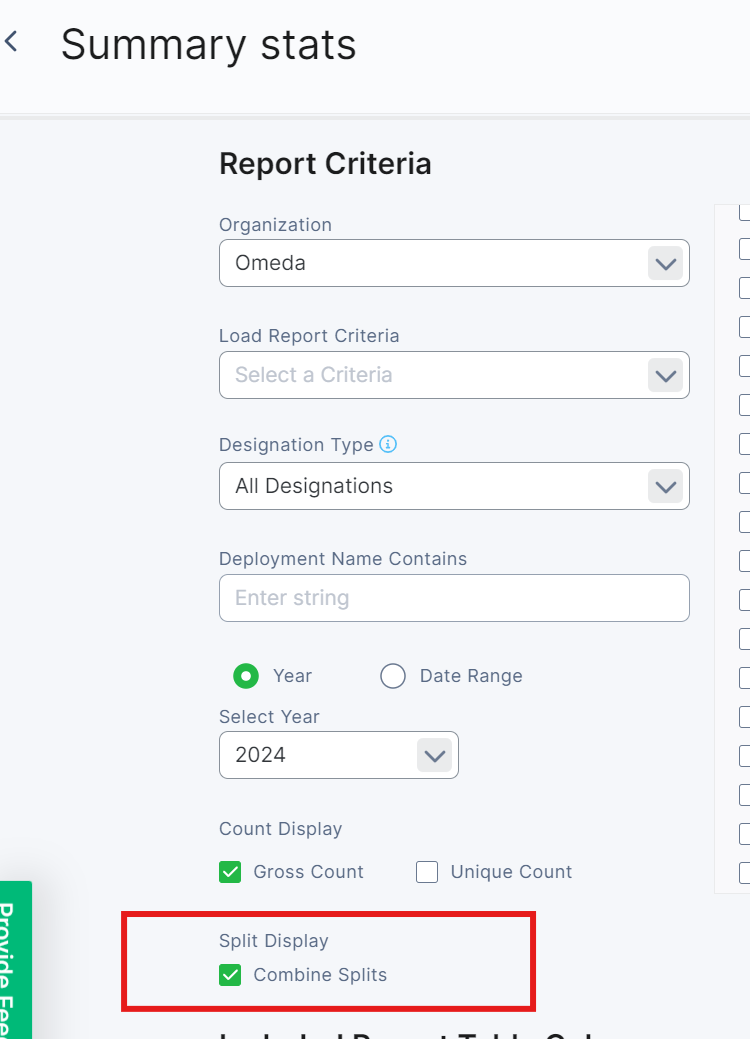Click the Summary stats page title
The image size is (750, 1039).
point(208,45)
